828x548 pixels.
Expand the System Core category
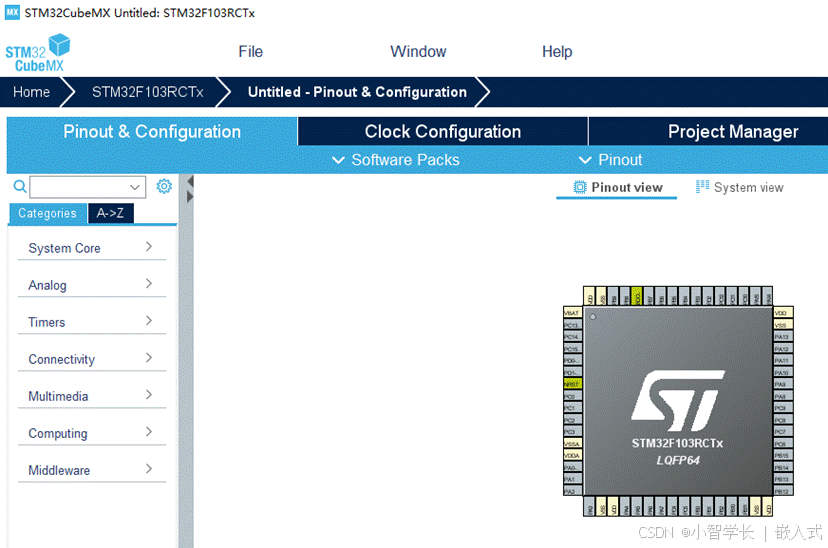pyautogui.click(x=92, y=248)
